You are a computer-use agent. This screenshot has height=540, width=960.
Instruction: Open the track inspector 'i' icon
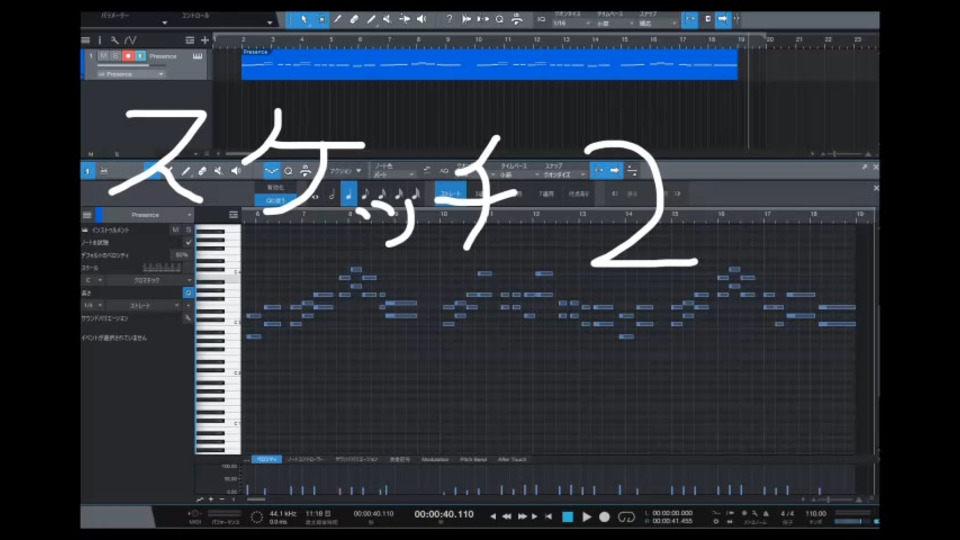[100, 40]
